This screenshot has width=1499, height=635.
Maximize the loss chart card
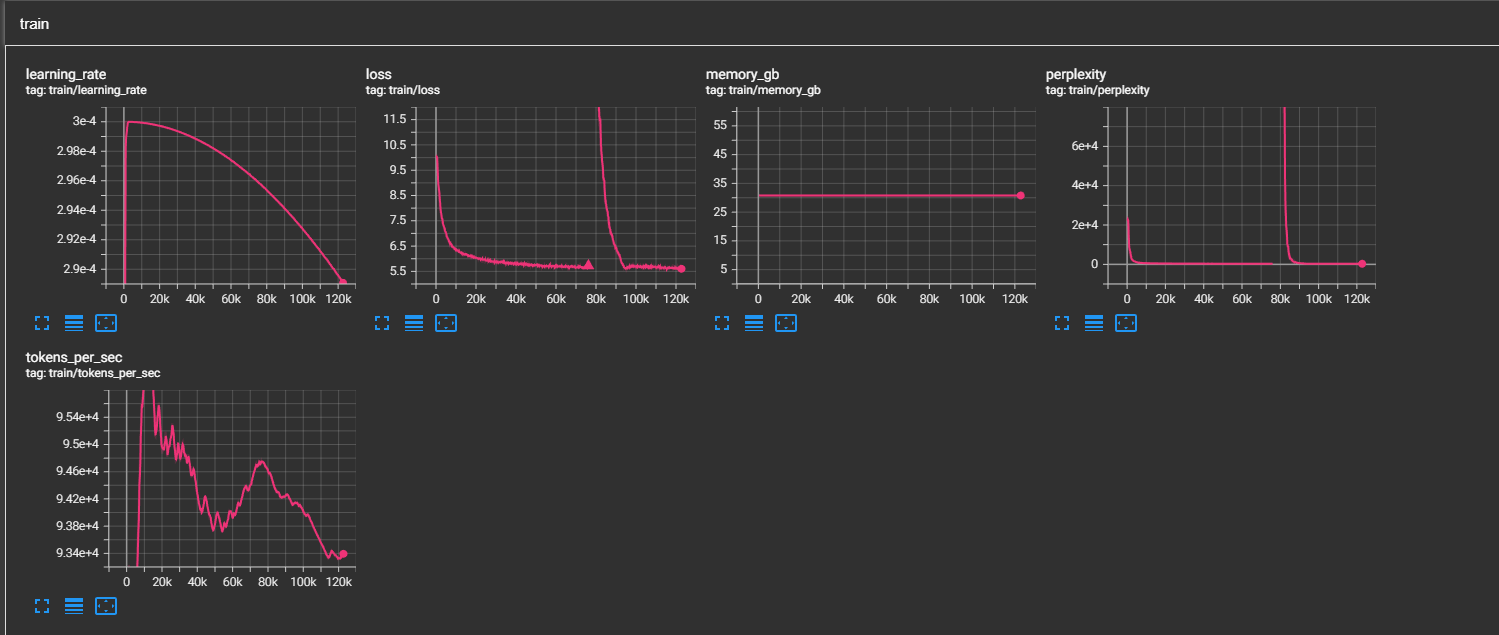click(382, 323)
